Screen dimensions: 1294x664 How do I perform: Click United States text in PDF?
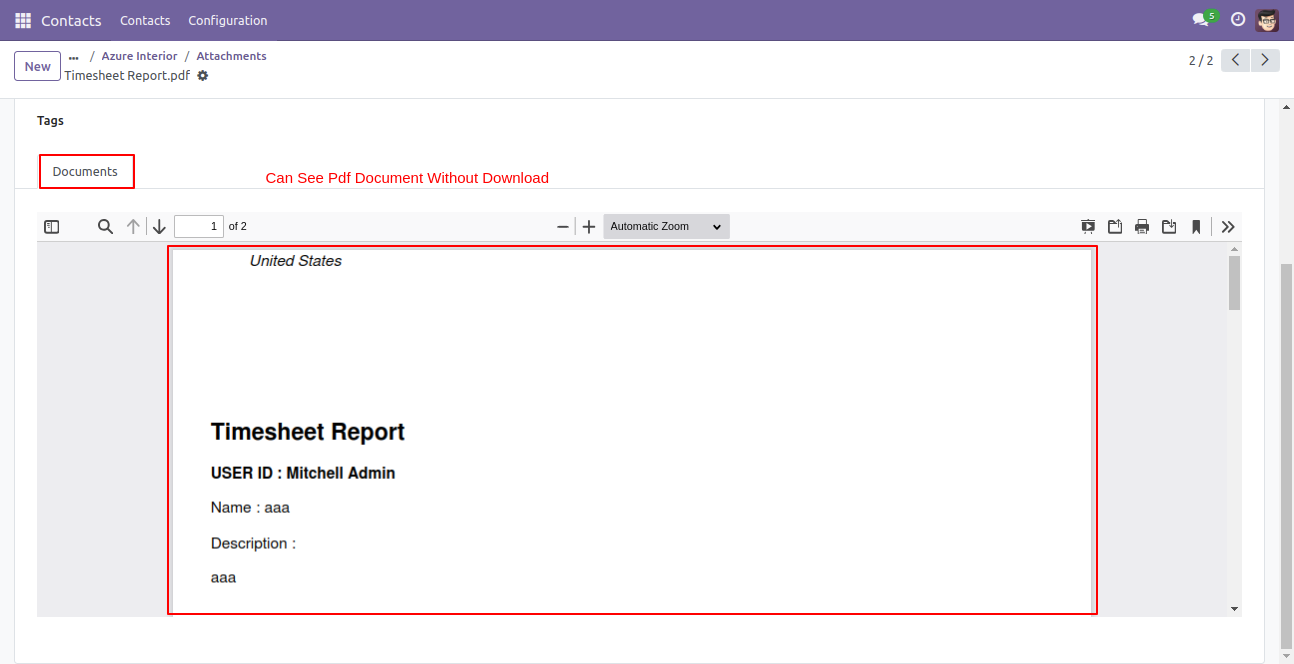[296, 261]
